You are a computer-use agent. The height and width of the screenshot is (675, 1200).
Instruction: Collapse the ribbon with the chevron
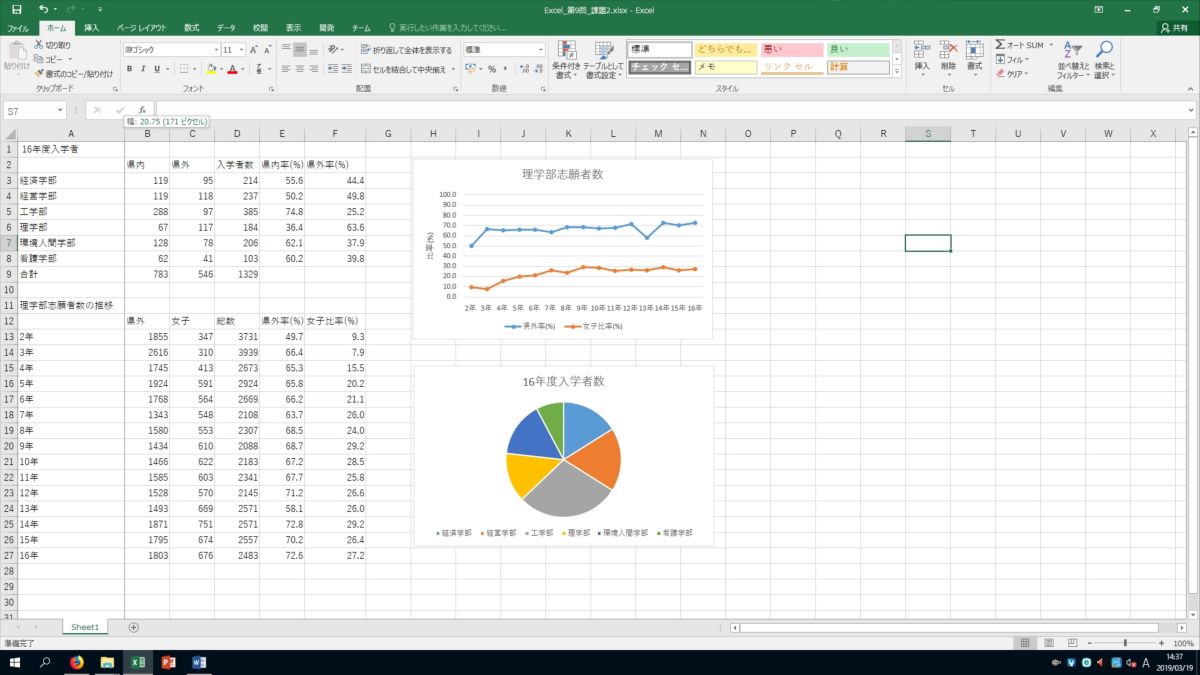(1190, 89)
